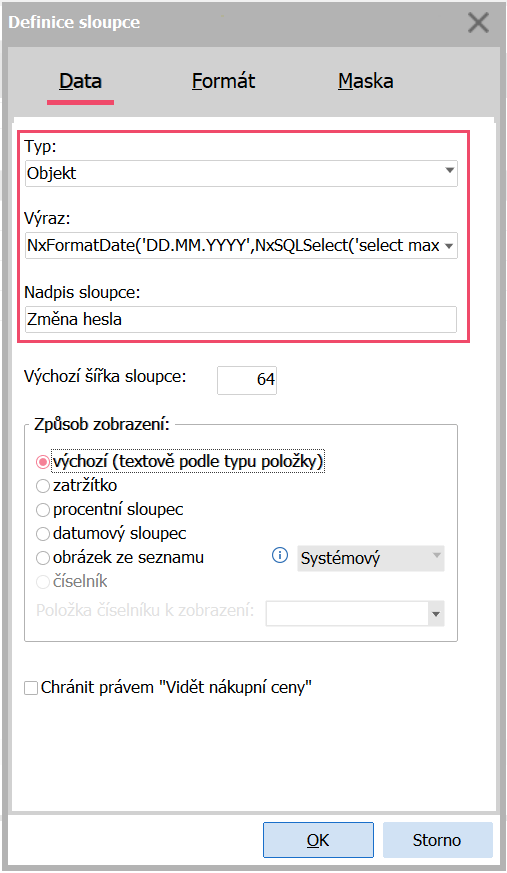
Task: Switch to the Formát tab
Action: (x=223, y=81)
